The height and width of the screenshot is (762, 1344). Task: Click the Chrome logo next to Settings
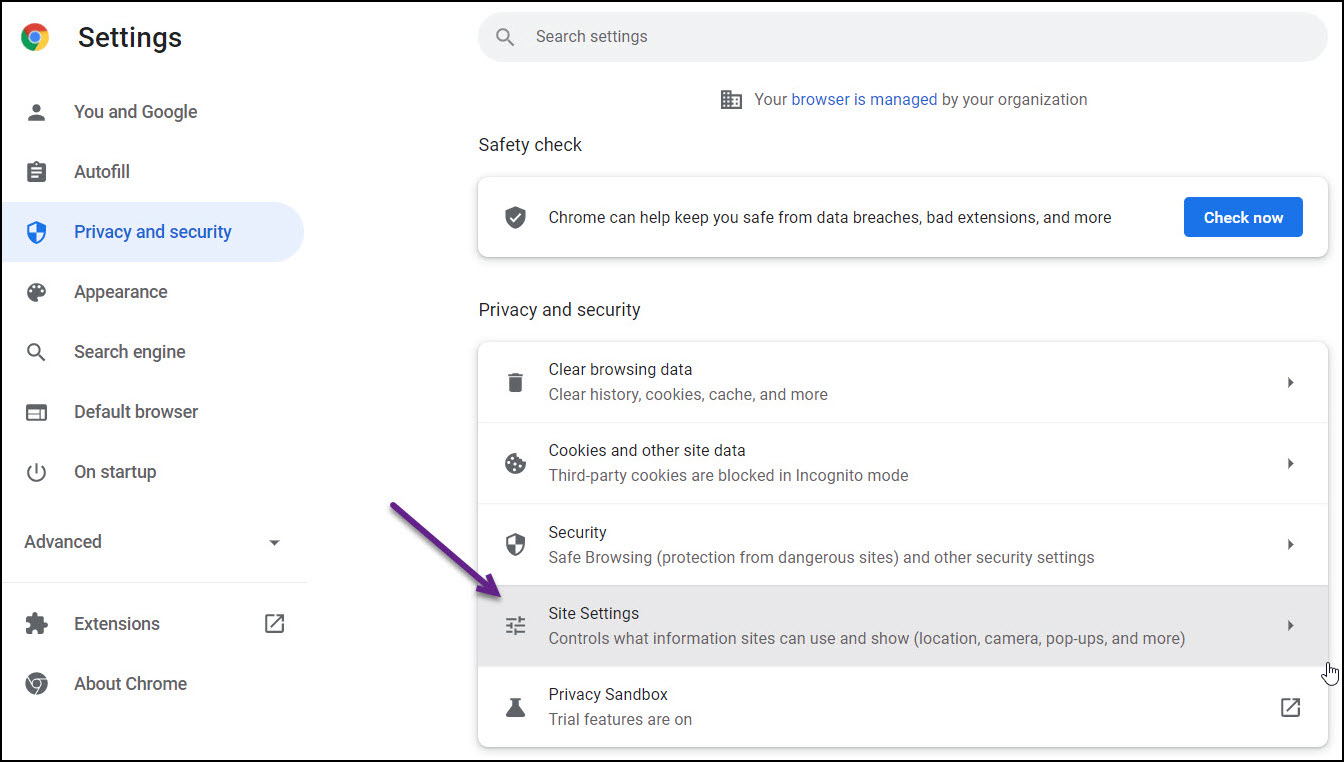[x=36, y=37]
